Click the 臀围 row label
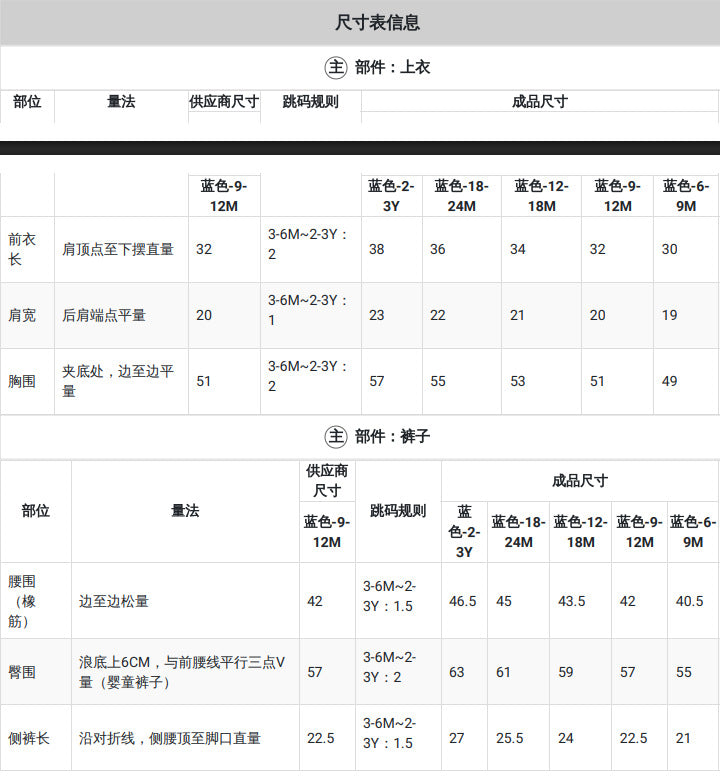Viewport: 720px width, 777px height. click(x=22, y=672)
